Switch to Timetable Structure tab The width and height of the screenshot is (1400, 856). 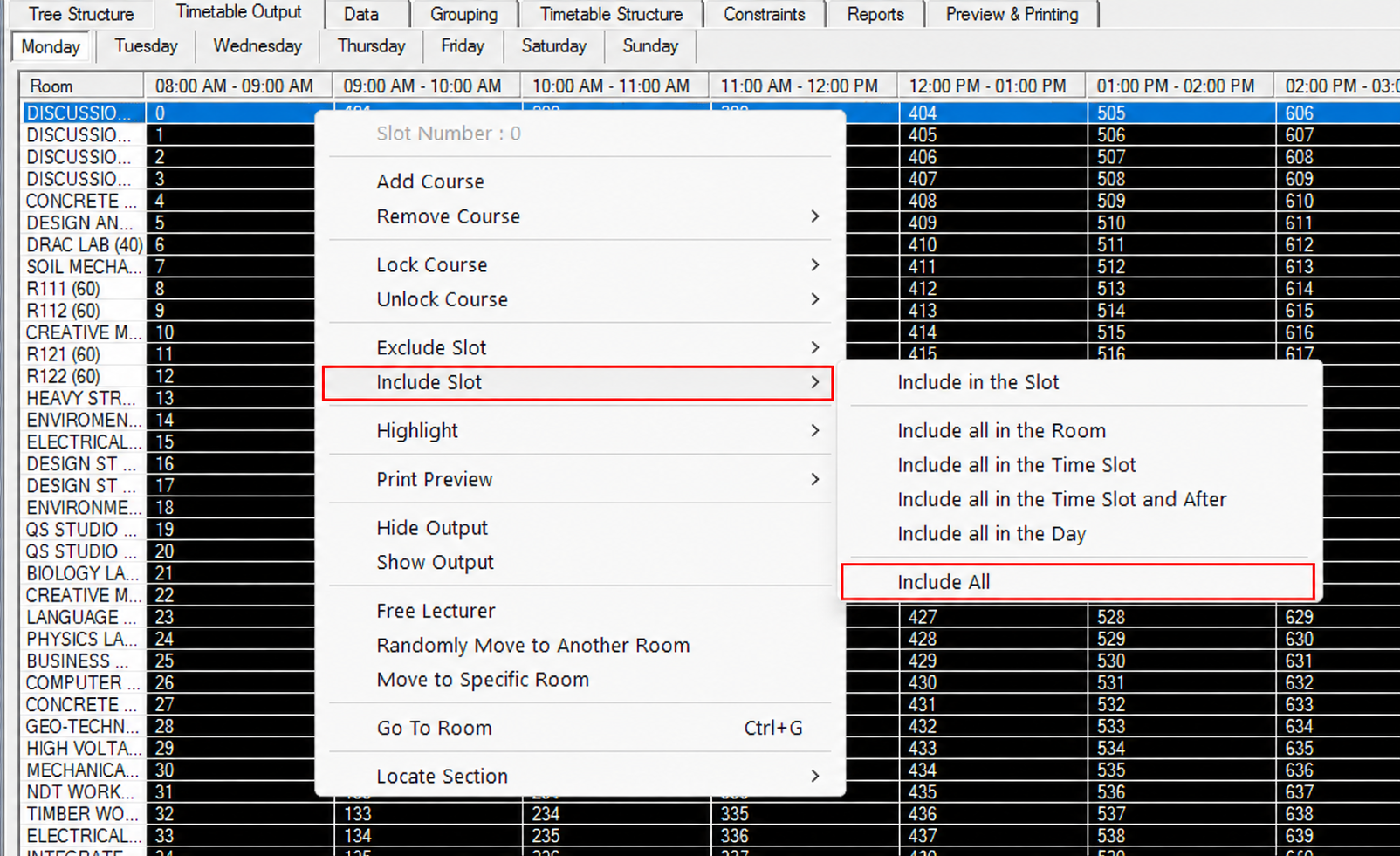point(611,14)
